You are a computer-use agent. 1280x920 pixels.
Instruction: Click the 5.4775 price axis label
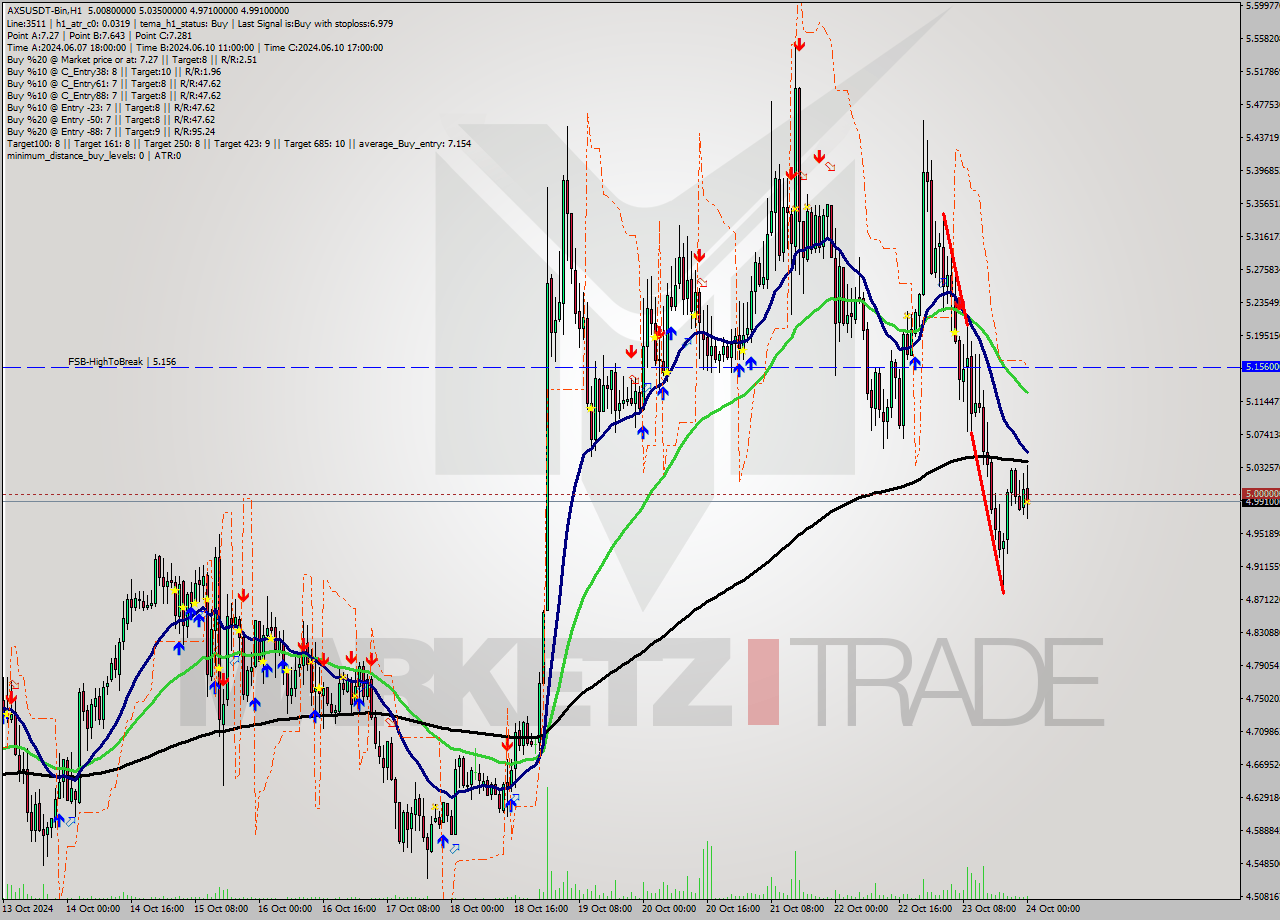pyautogui.click(x=1261, y=105)
